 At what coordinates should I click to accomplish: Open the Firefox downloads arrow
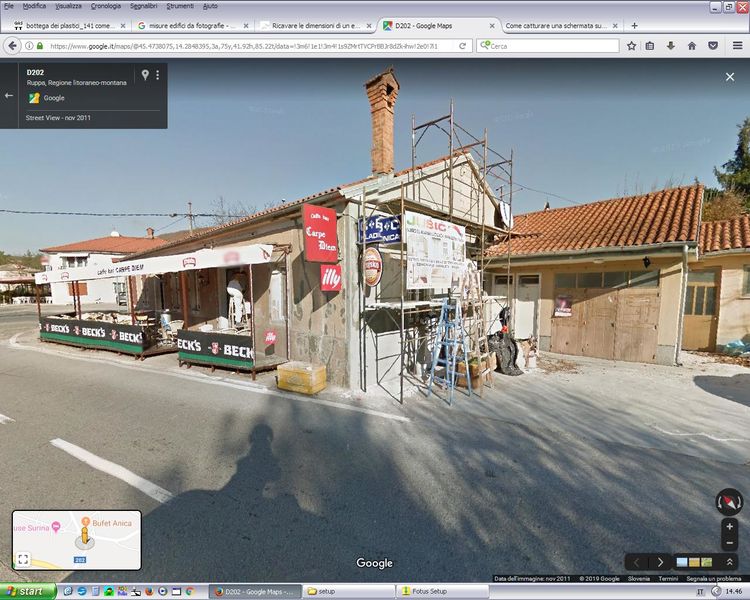tap(671, 46)
